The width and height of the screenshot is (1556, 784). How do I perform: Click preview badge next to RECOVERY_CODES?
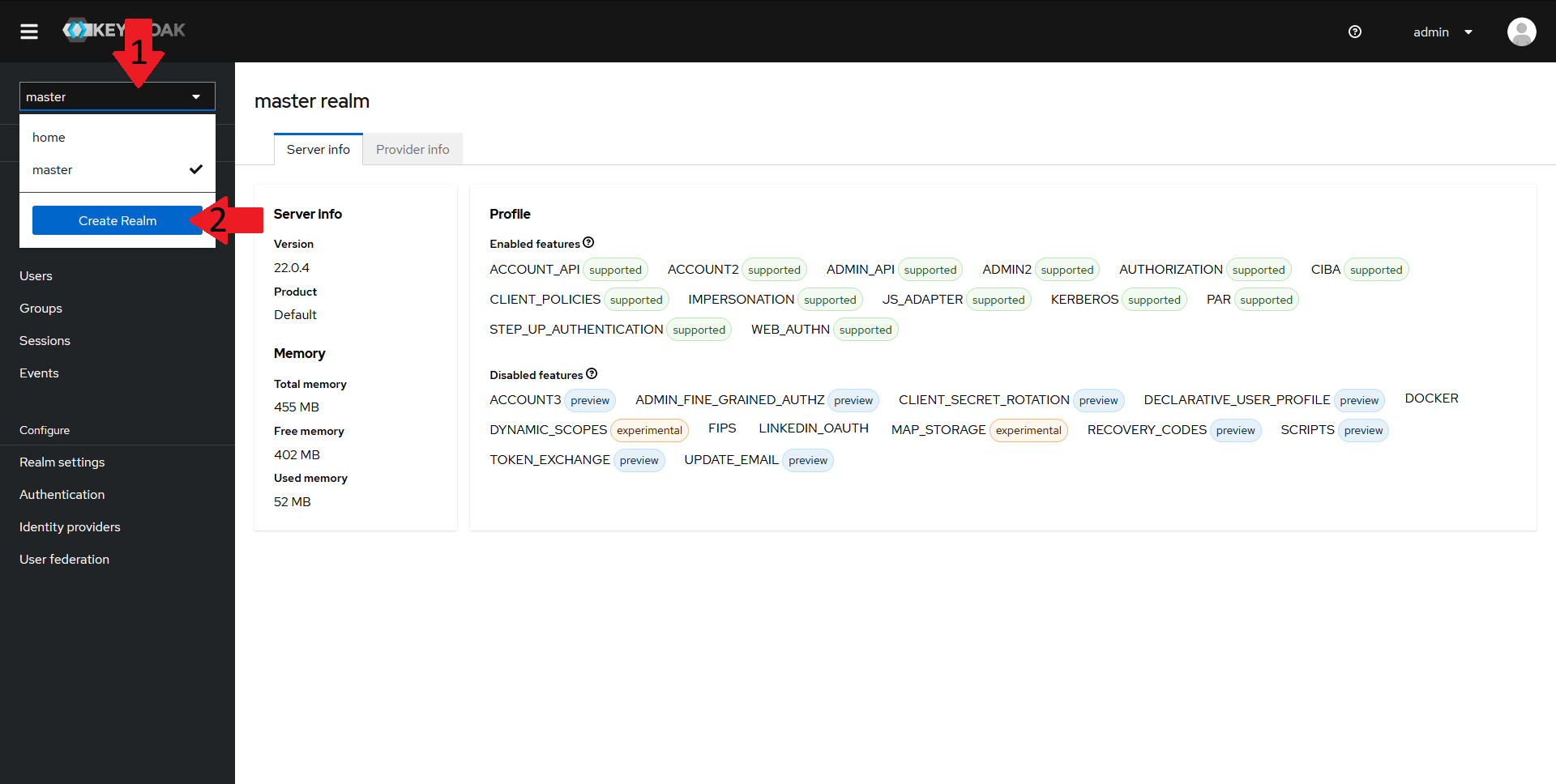(x=1236, y=430)
